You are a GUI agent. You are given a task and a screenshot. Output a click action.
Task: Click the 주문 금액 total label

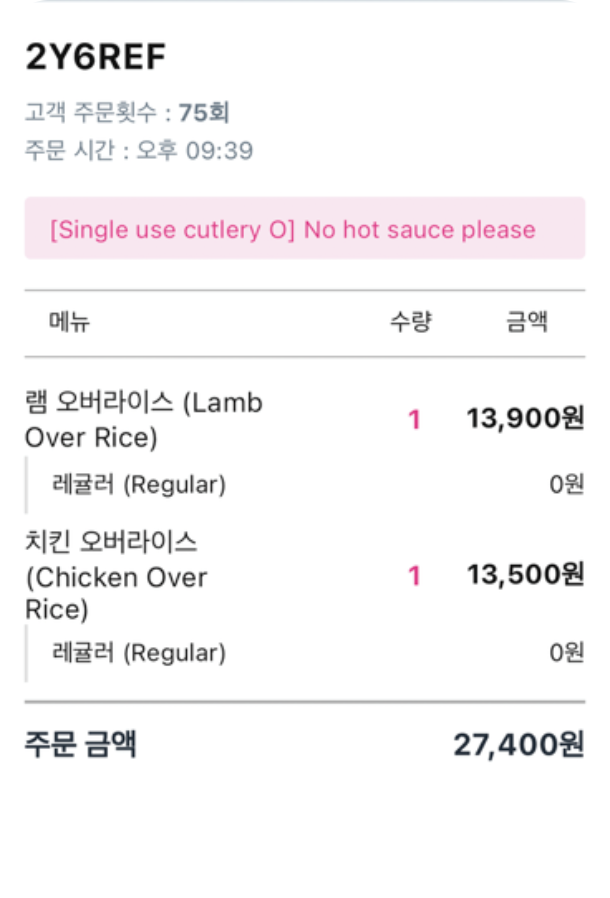(x=81, y=745)
